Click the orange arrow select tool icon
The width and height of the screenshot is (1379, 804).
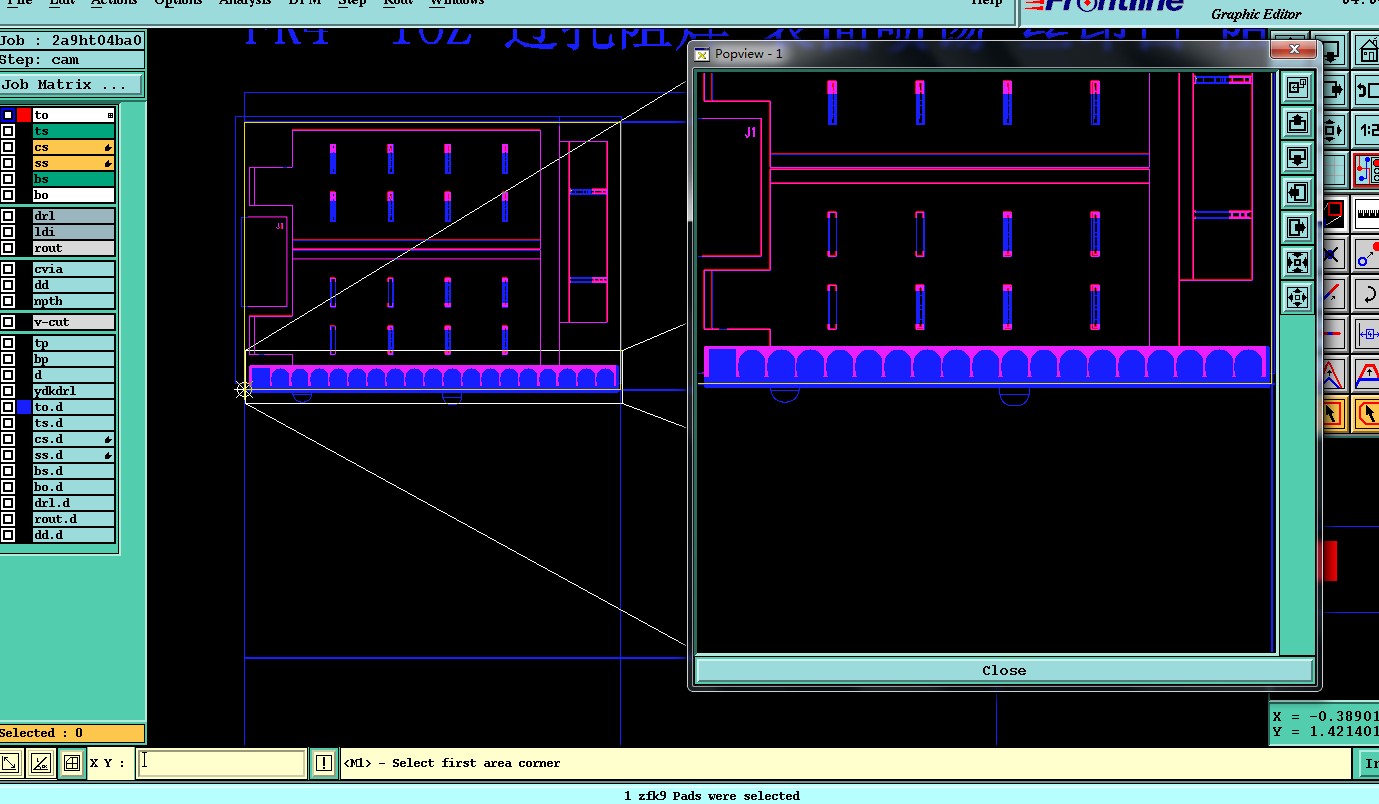click(x=1334, y=413)
